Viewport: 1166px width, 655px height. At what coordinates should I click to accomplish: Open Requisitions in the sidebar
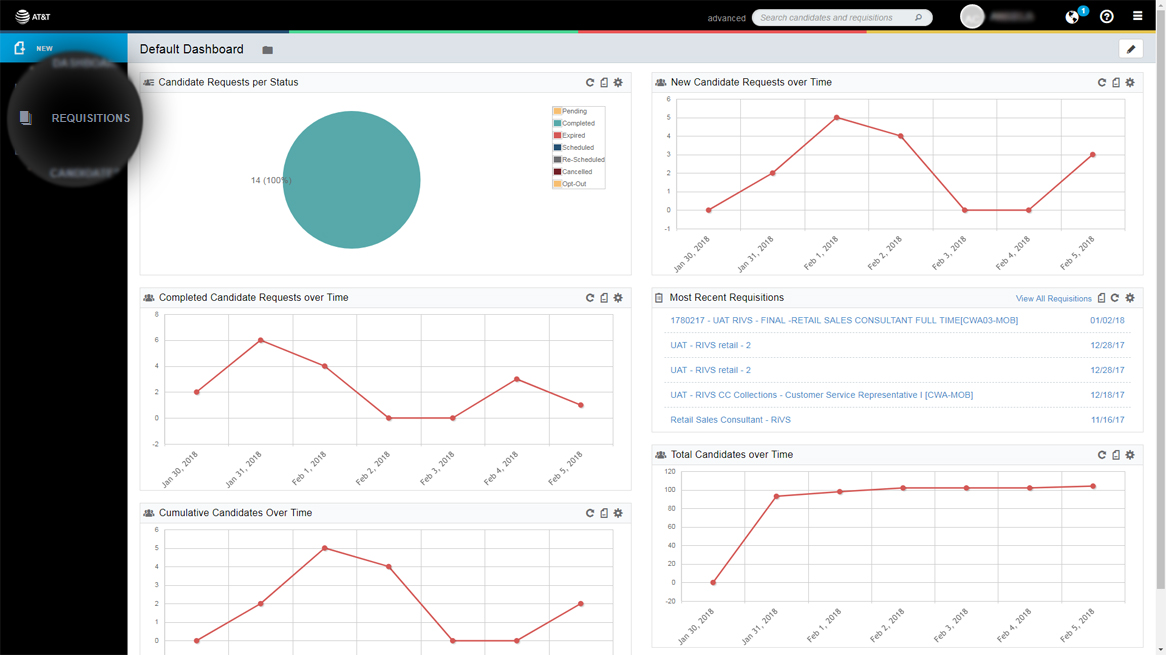pos(74,117)
